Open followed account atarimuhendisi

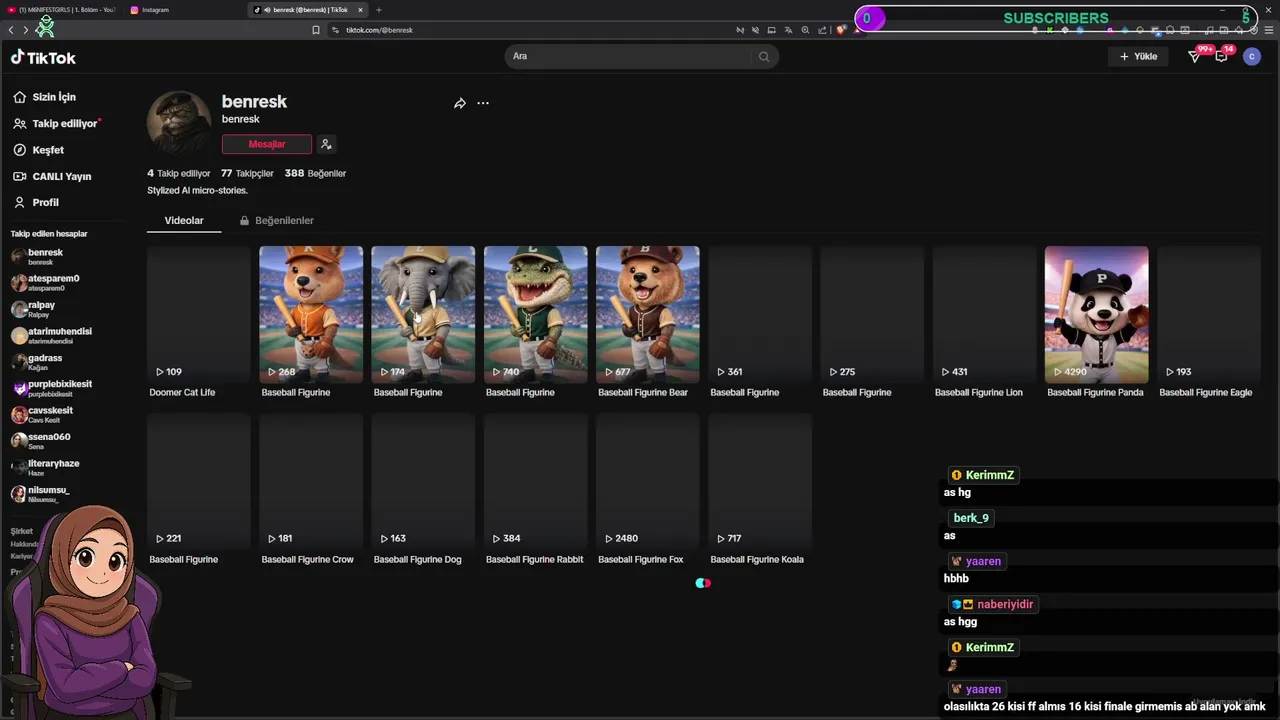click(x=53, y=336)
